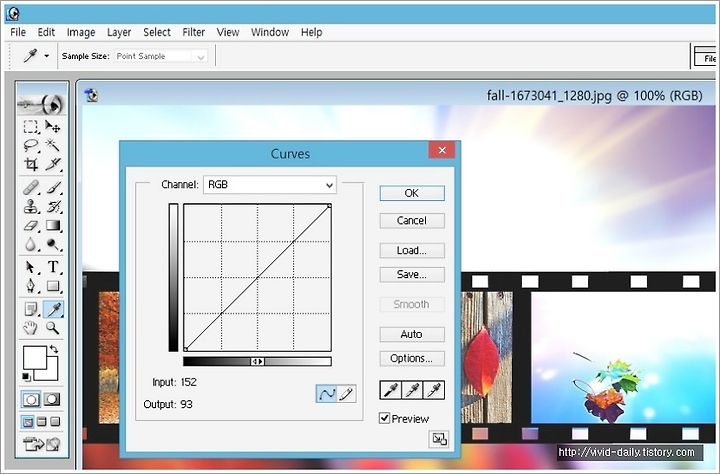
Task: Swap foreground and background colors
Action: (x=53, y=349)
